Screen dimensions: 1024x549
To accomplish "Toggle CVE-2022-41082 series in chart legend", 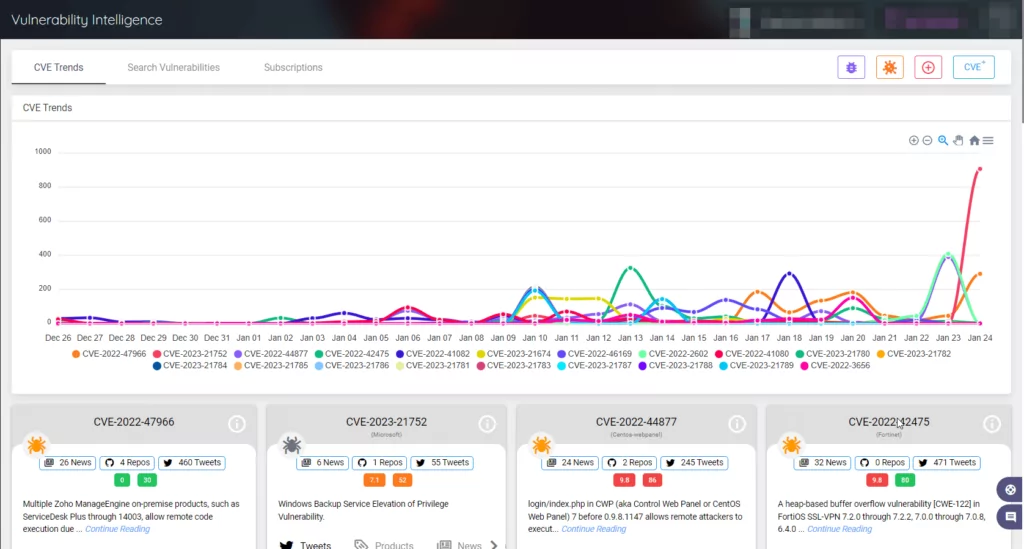I will [x=433, y=354].
